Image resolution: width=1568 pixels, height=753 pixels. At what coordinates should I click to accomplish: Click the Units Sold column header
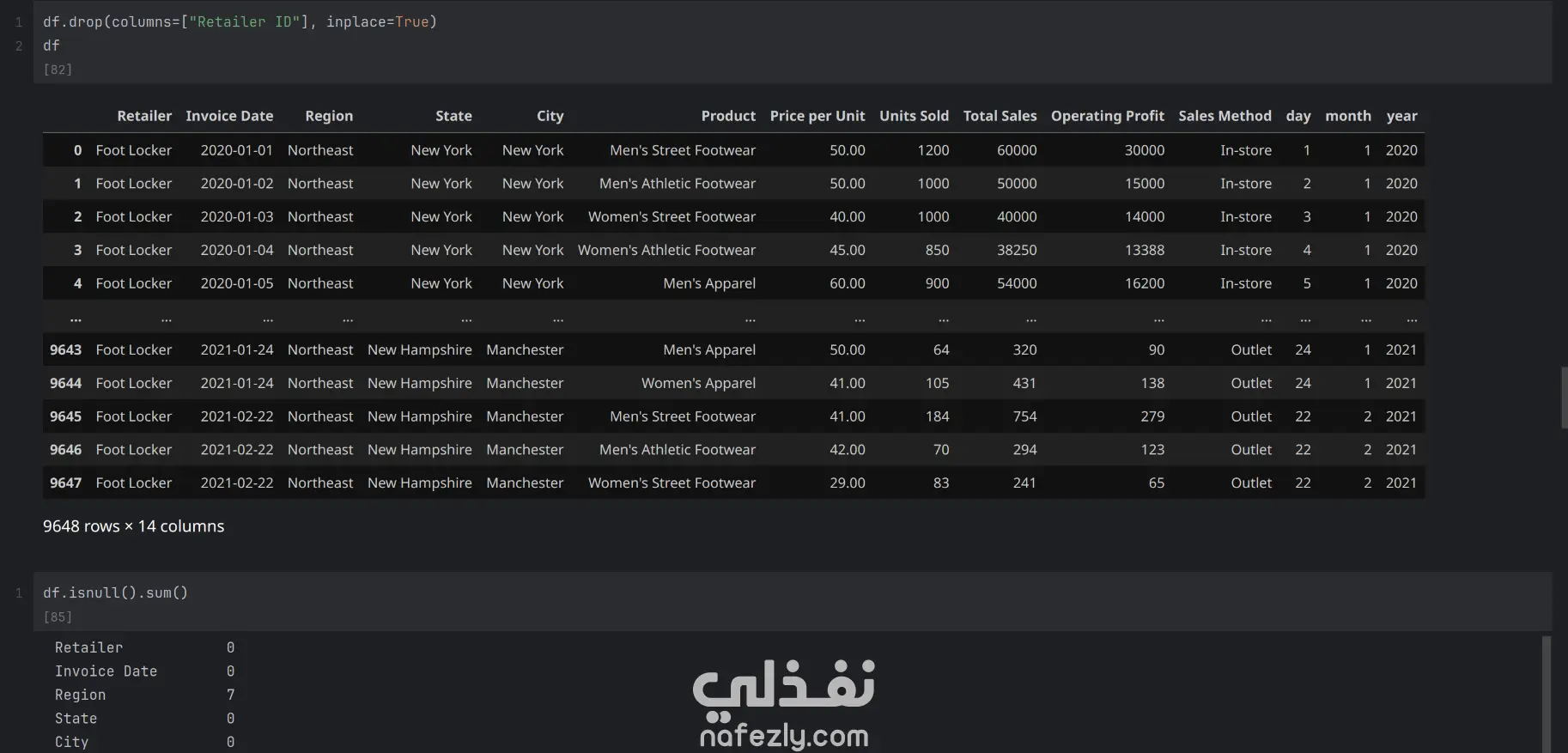click(914, 116)
